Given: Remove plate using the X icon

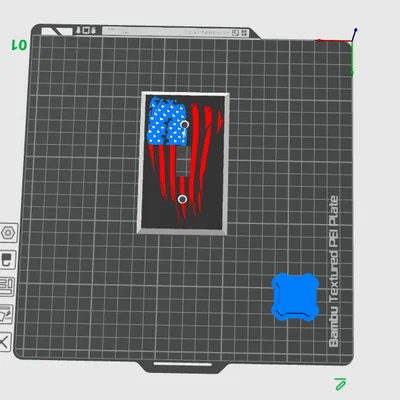Looking at the screenshot, I should pyautogui.click(x=5, y=342).
